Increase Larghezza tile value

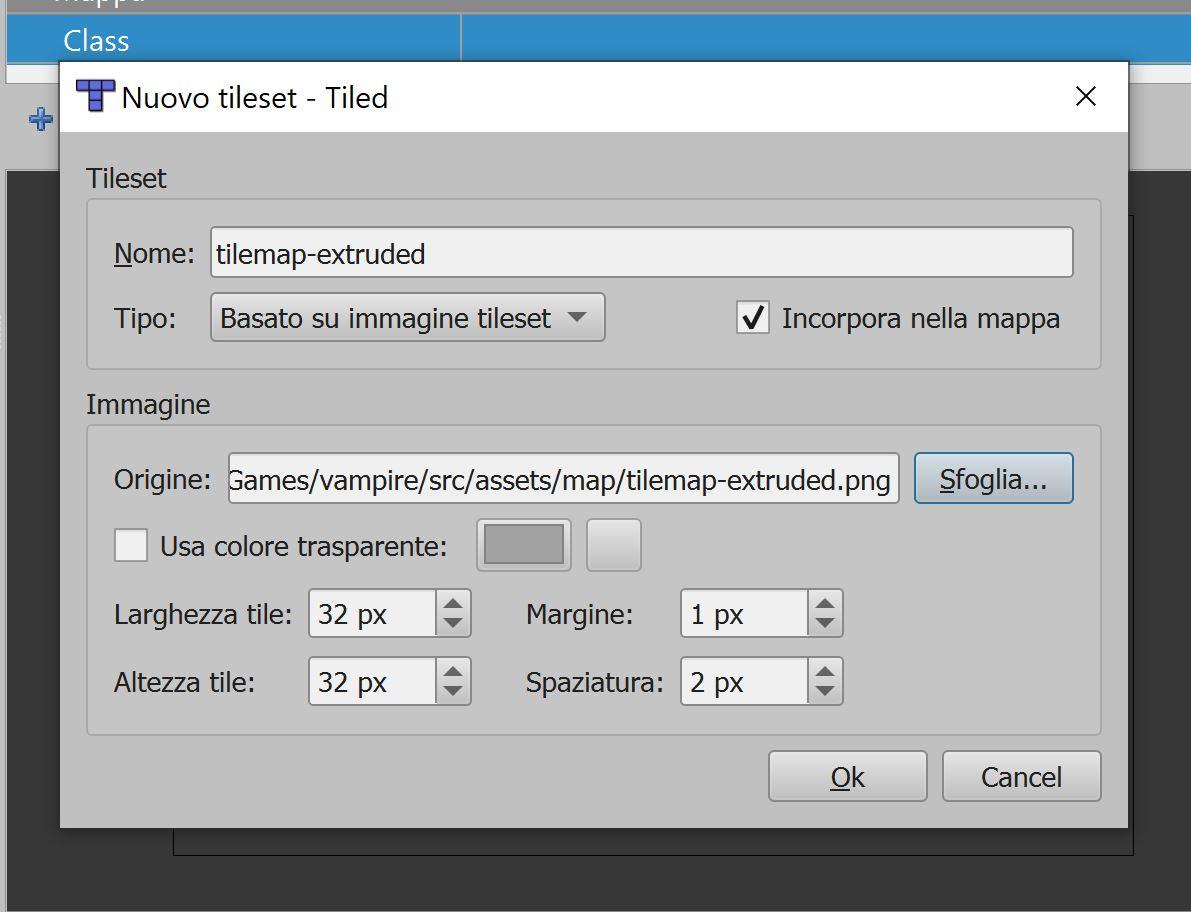click(x=453, y=603)
